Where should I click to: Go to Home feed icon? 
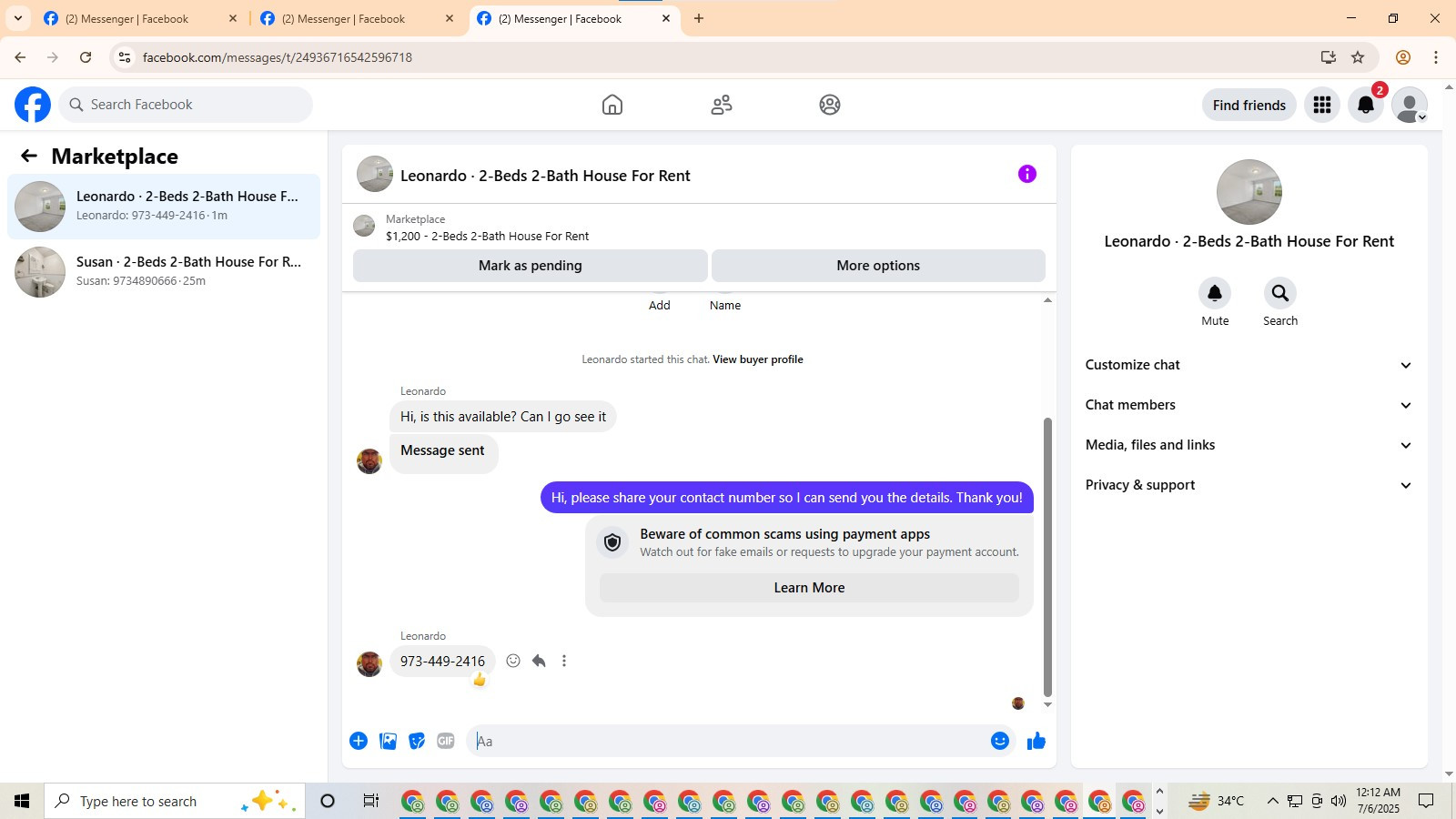tap(612, 105)
